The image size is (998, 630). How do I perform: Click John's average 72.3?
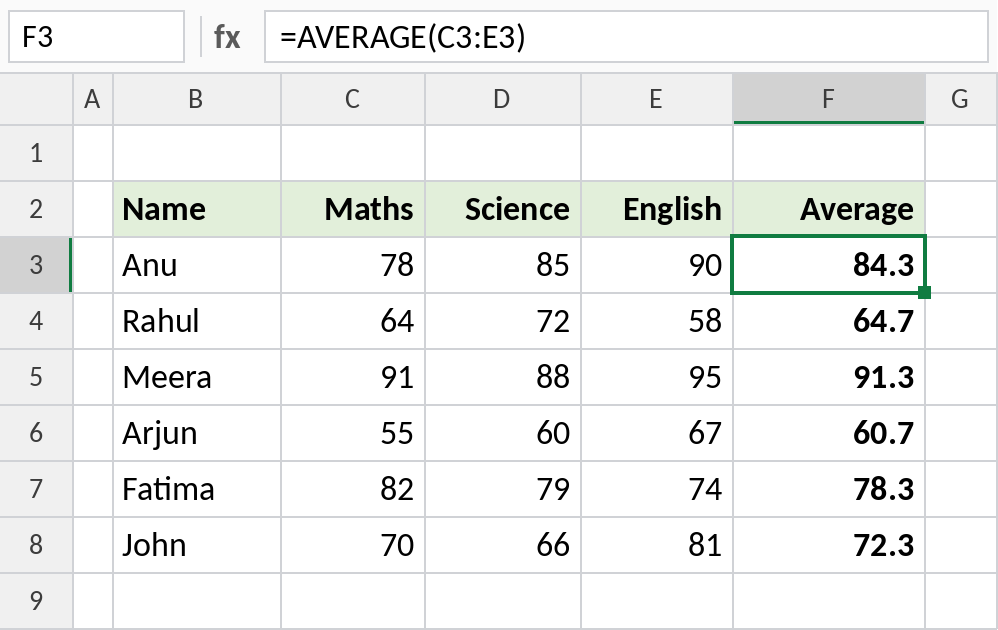click(x=829, y=545)
